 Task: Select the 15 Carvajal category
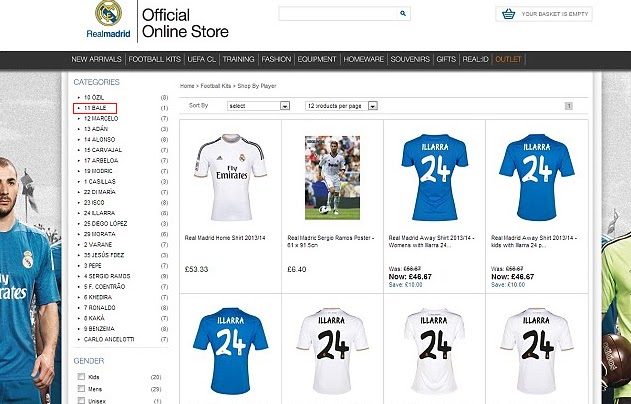coord(103,150)
